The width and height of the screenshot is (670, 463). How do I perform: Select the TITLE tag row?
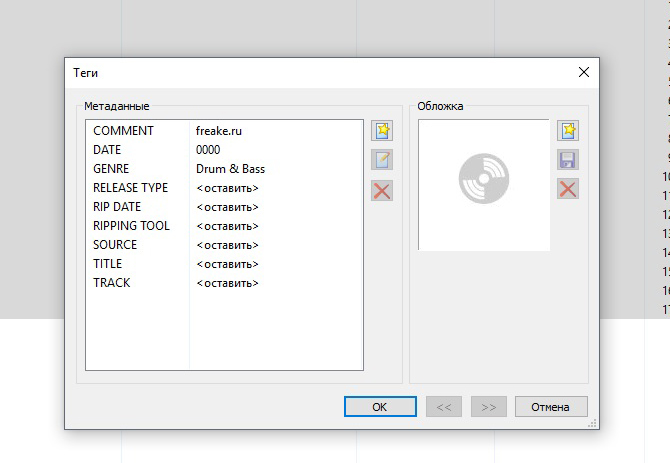tap(224, 264)
